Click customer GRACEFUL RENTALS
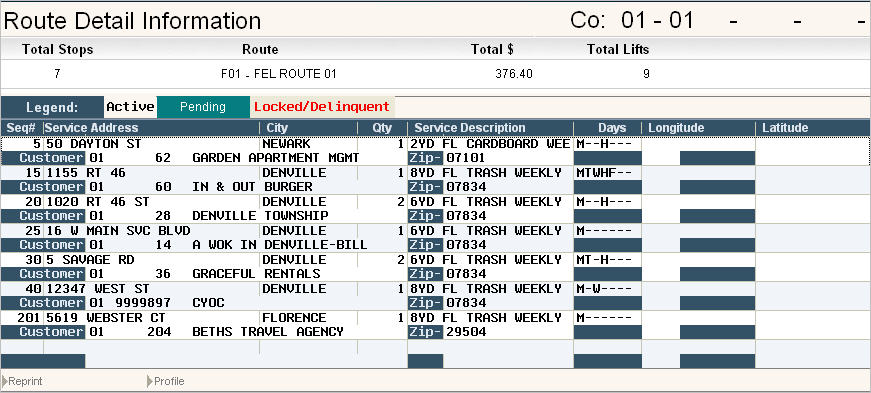 click(256, 273)
